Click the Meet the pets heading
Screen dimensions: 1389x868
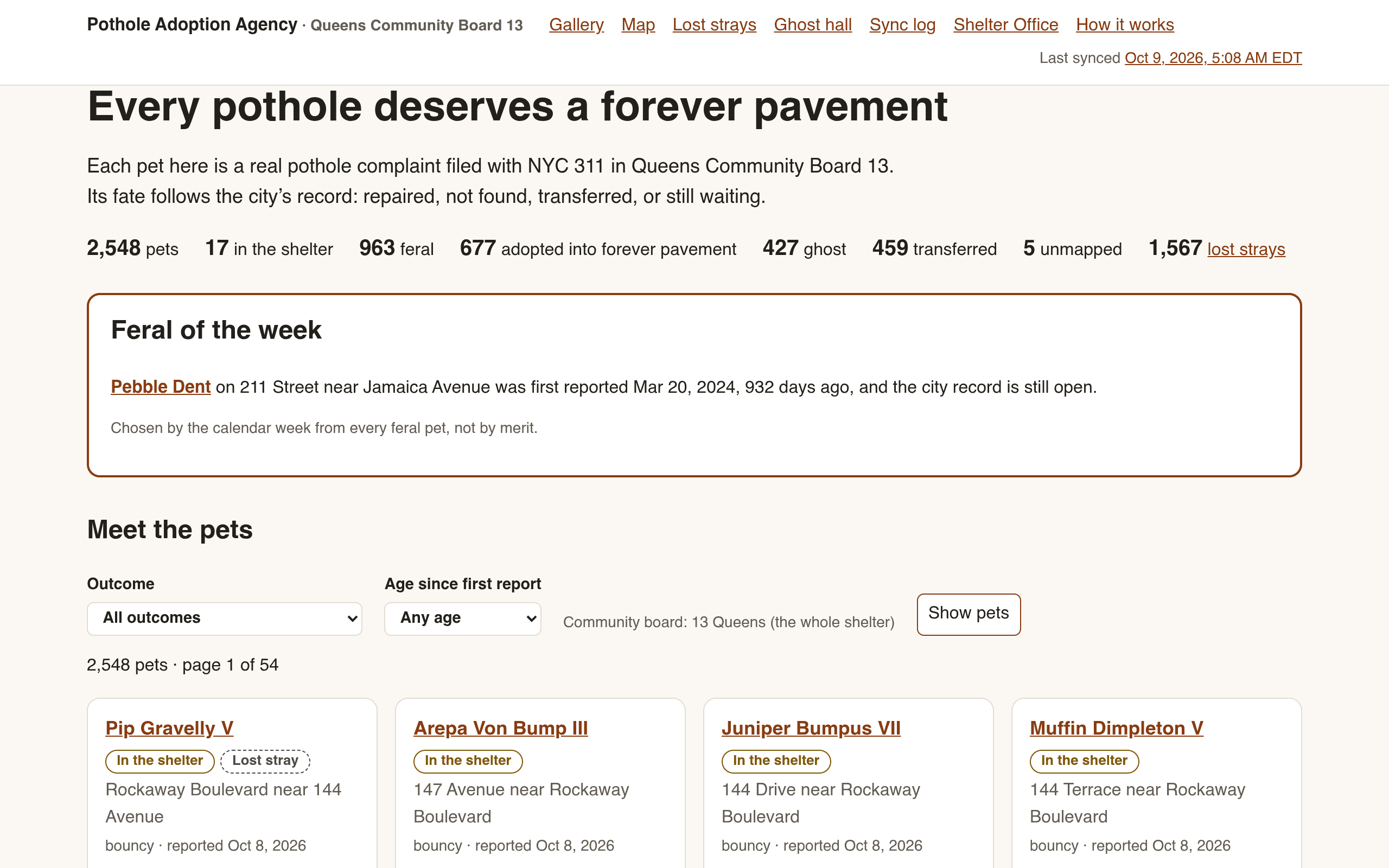(170, 529)
